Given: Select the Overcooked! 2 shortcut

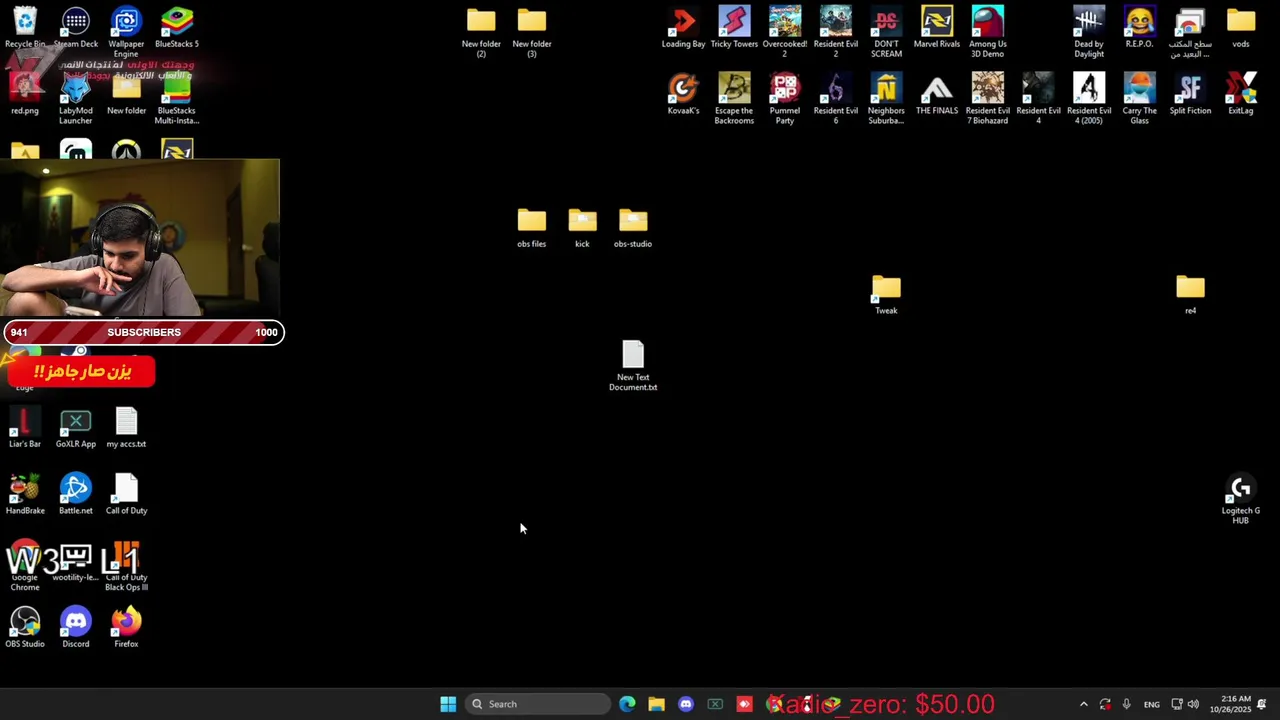Looking at the screenshot, I should click(x=785, y=31).
